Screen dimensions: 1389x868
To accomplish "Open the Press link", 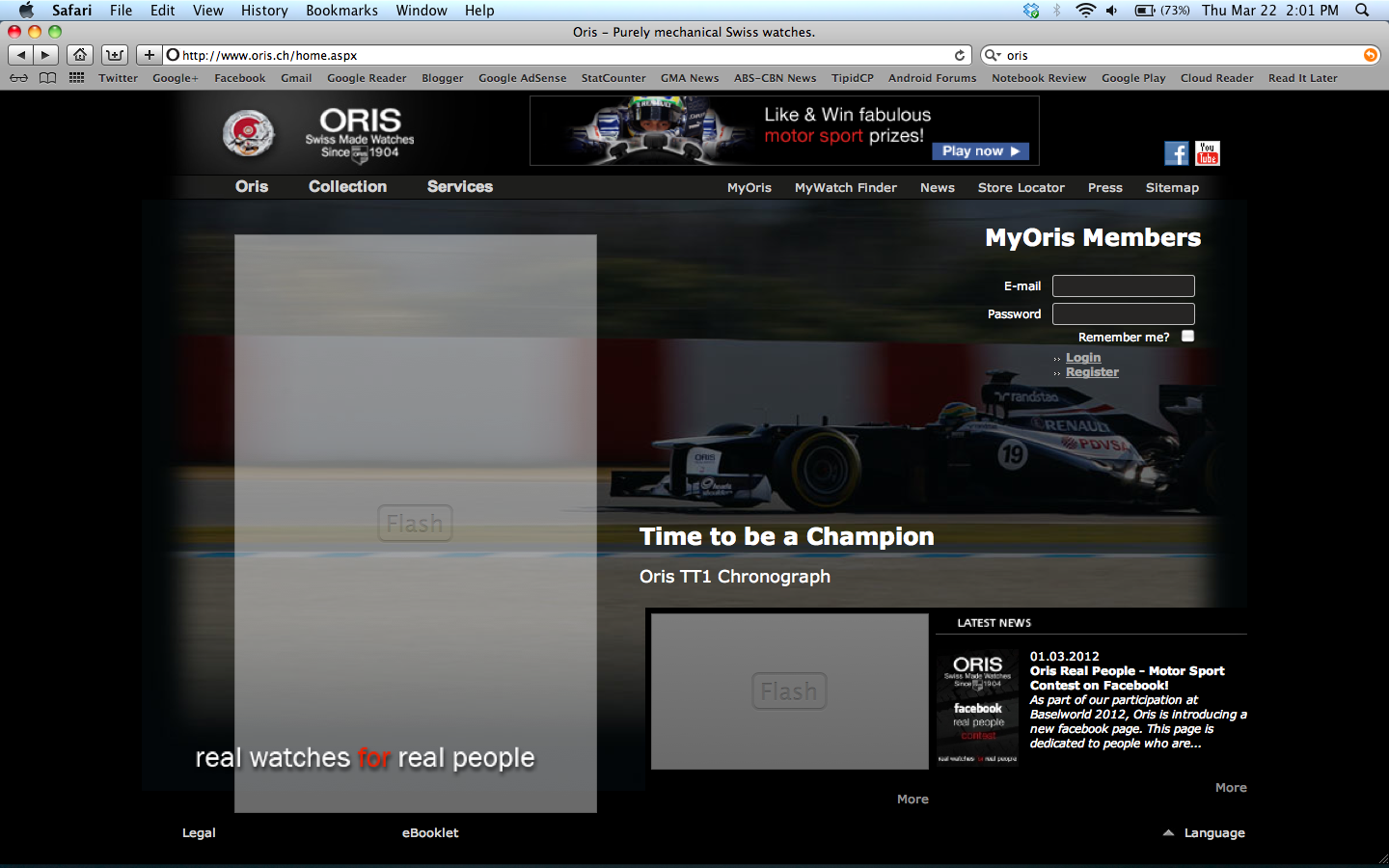I will (x=1105, y=188).
